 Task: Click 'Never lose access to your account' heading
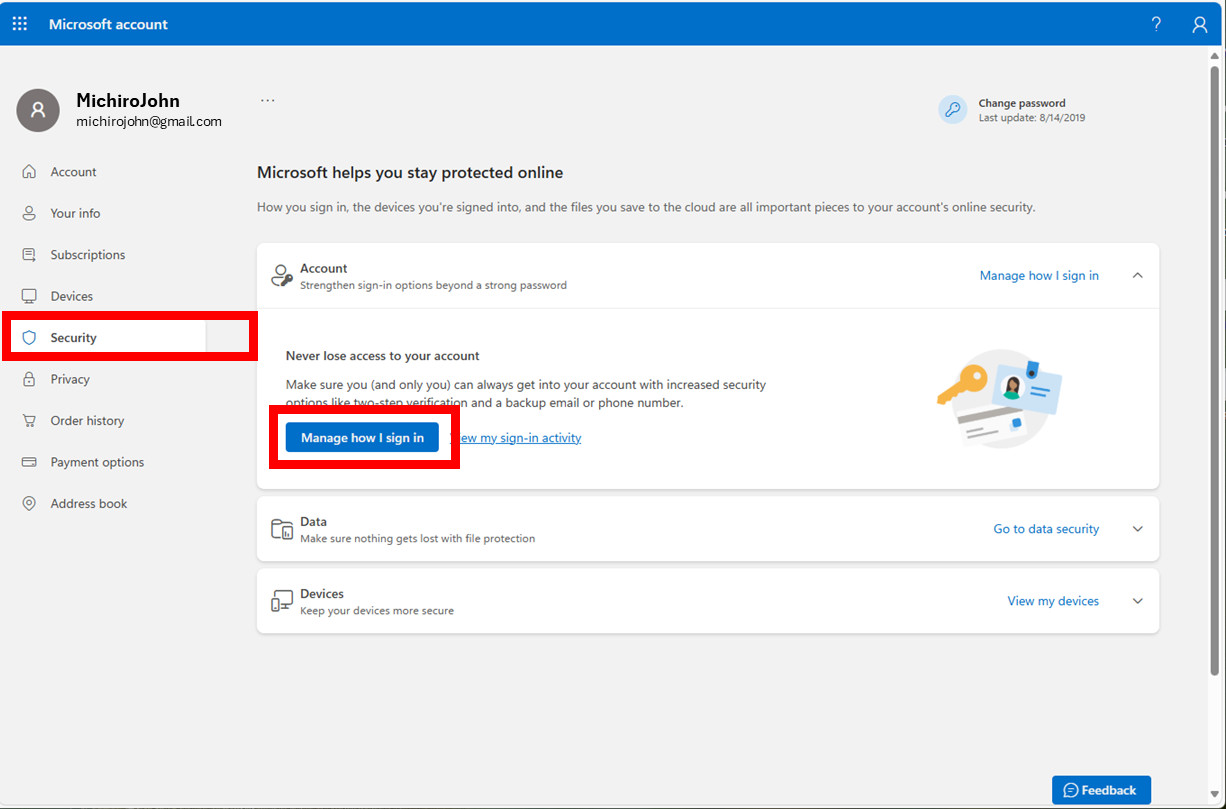[x=383, y=356]
